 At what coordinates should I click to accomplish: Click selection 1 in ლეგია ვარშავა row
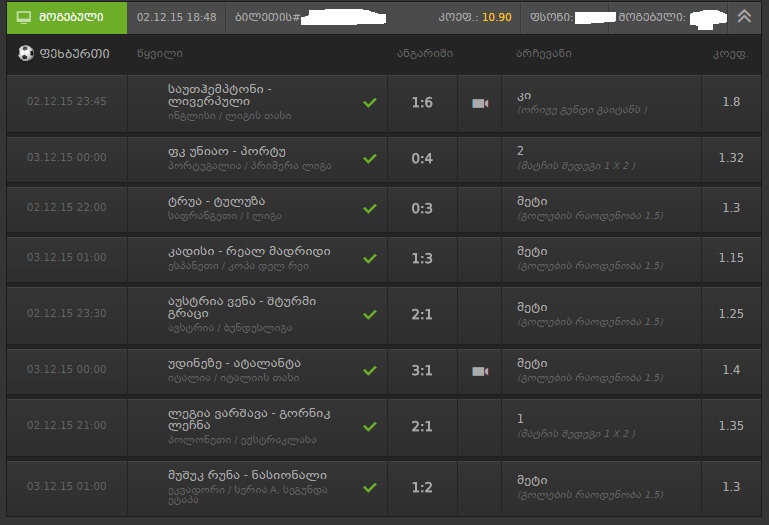[x=520, y=419]
